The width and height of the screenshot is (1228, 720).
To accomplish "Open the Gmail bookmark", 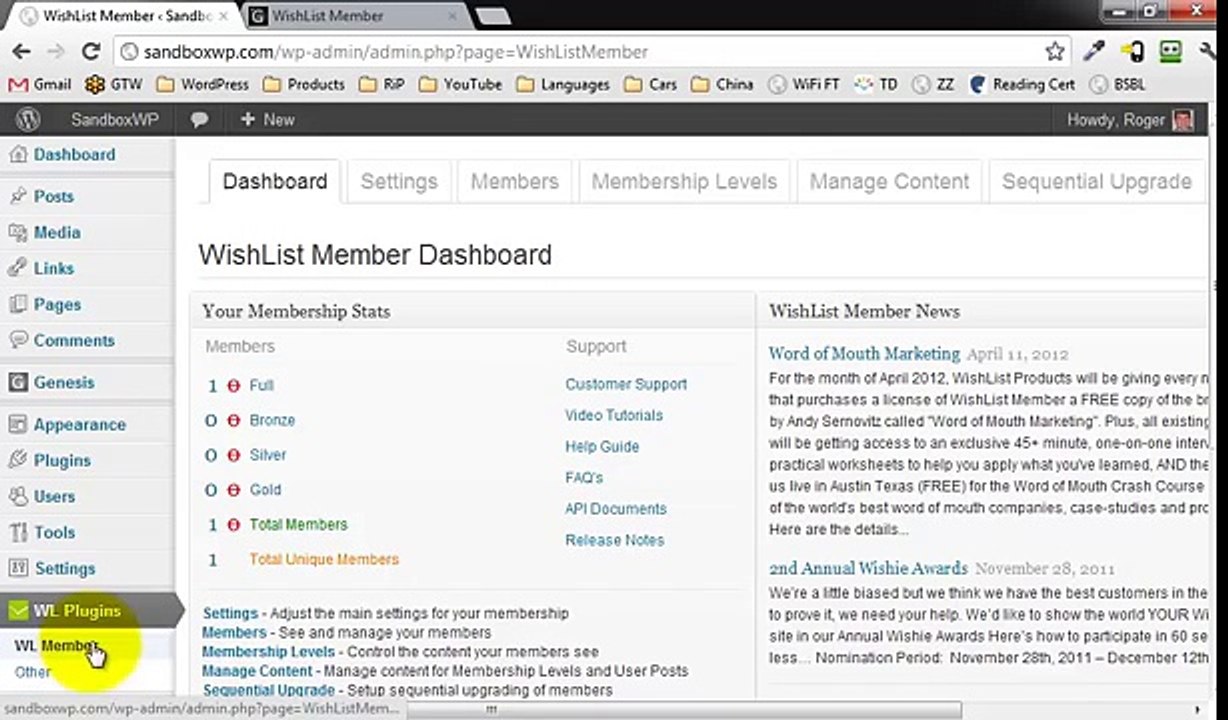I will (x=40, y=85).
